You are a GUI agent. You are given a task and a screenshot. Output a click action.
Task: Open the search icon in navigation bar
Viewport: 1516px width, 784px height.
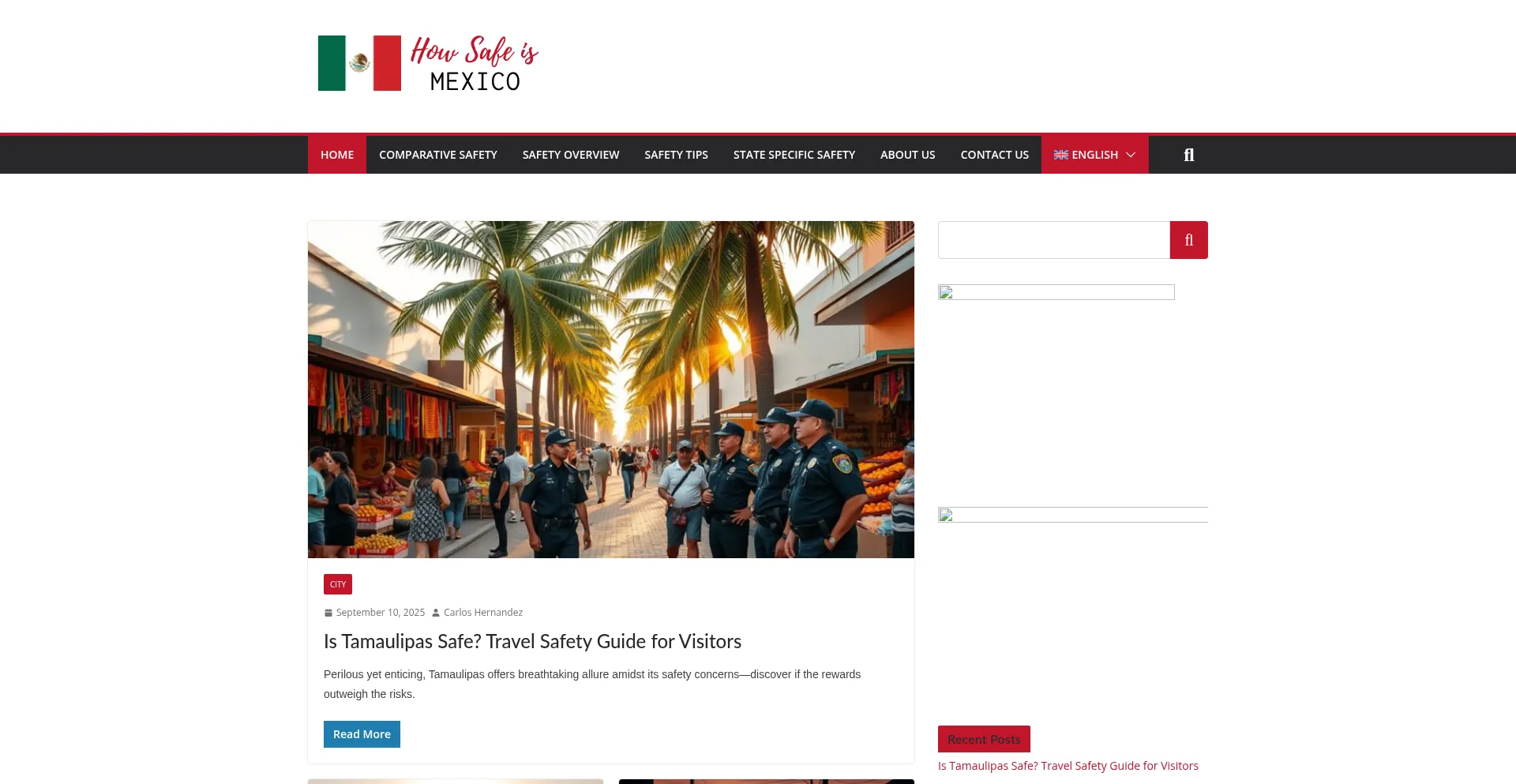tap(1188, 155)
